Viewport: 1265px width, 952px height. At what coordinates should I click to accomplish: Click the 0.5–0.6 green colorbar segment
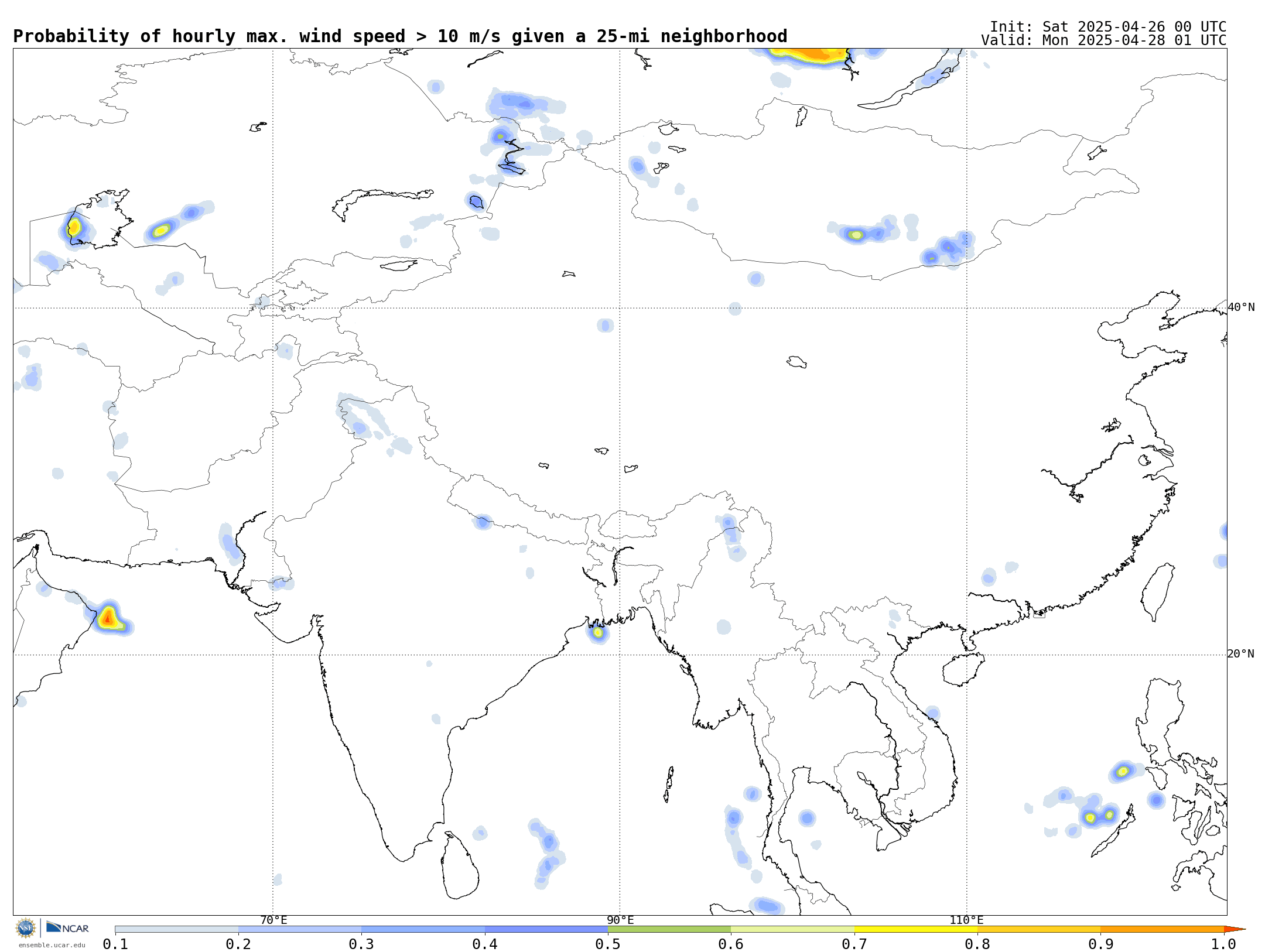(x=669, y=929)
